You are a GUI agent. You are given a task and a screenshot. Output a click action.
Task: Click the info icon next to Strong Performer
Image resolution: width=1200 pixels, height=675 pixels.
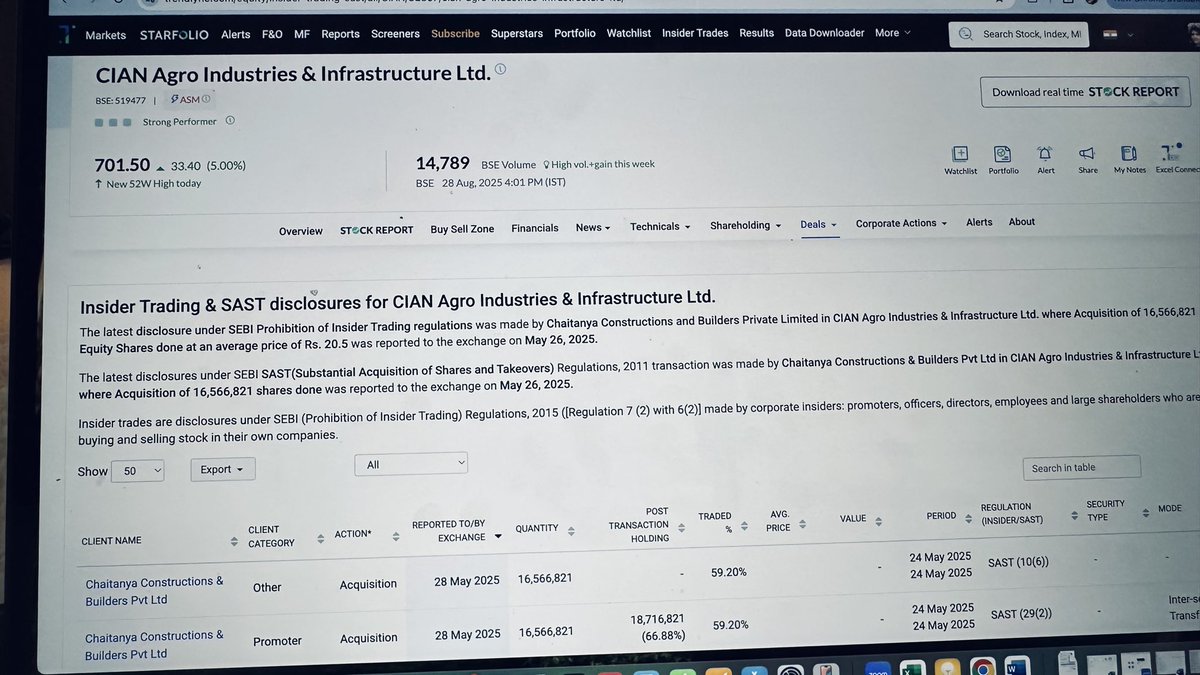(230, 121)
